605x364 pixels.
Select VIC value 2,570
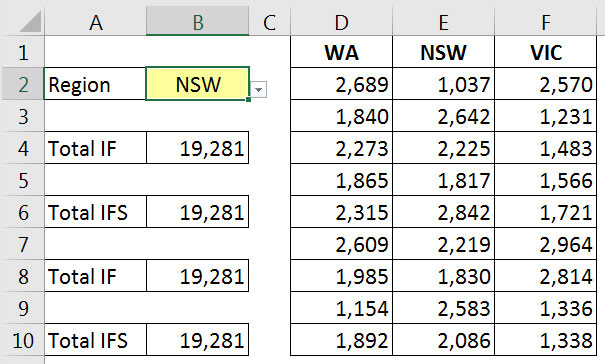[x=546, y=84]
